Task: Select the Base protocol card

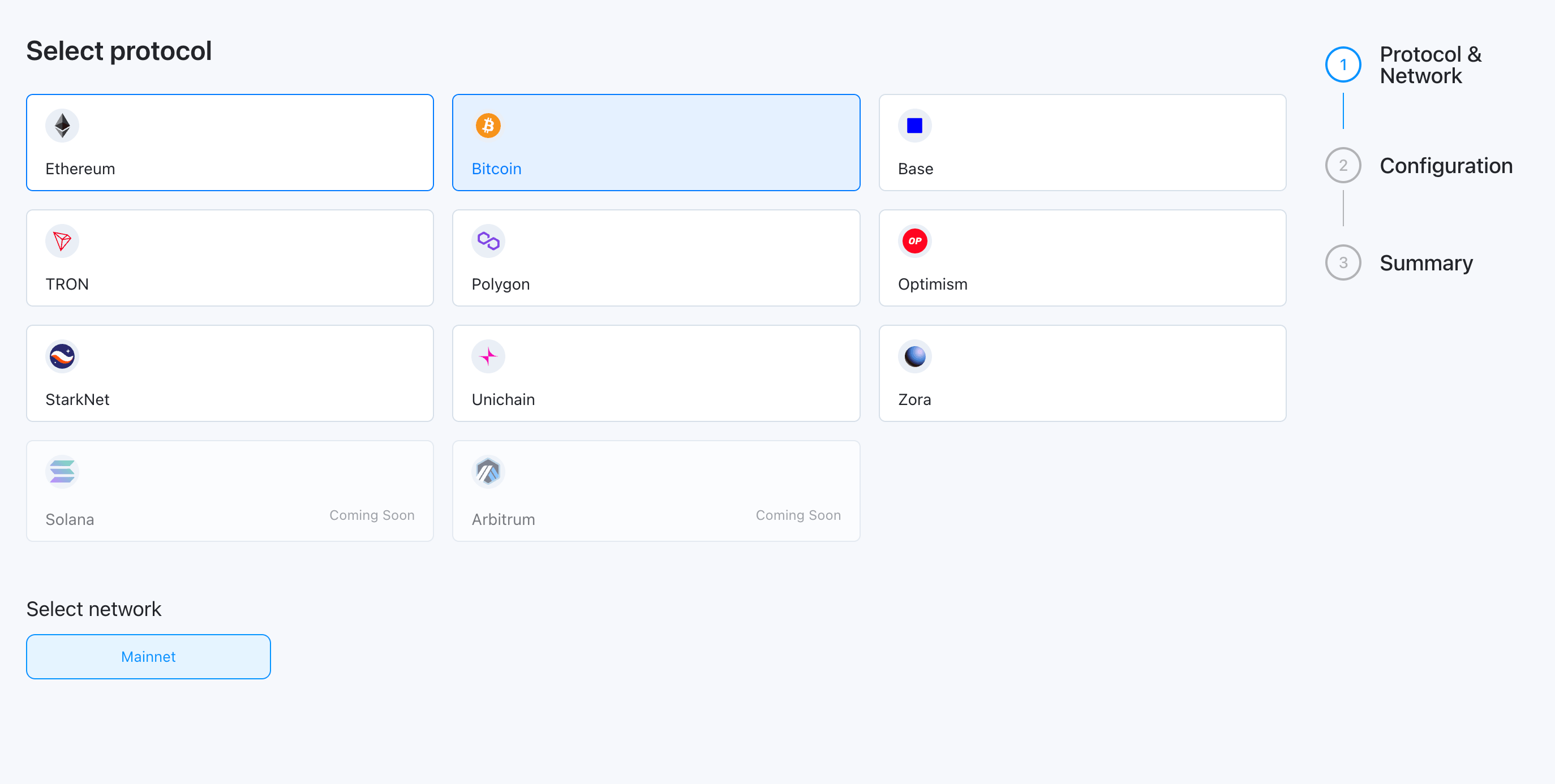Action: (x=1083, y=143)
